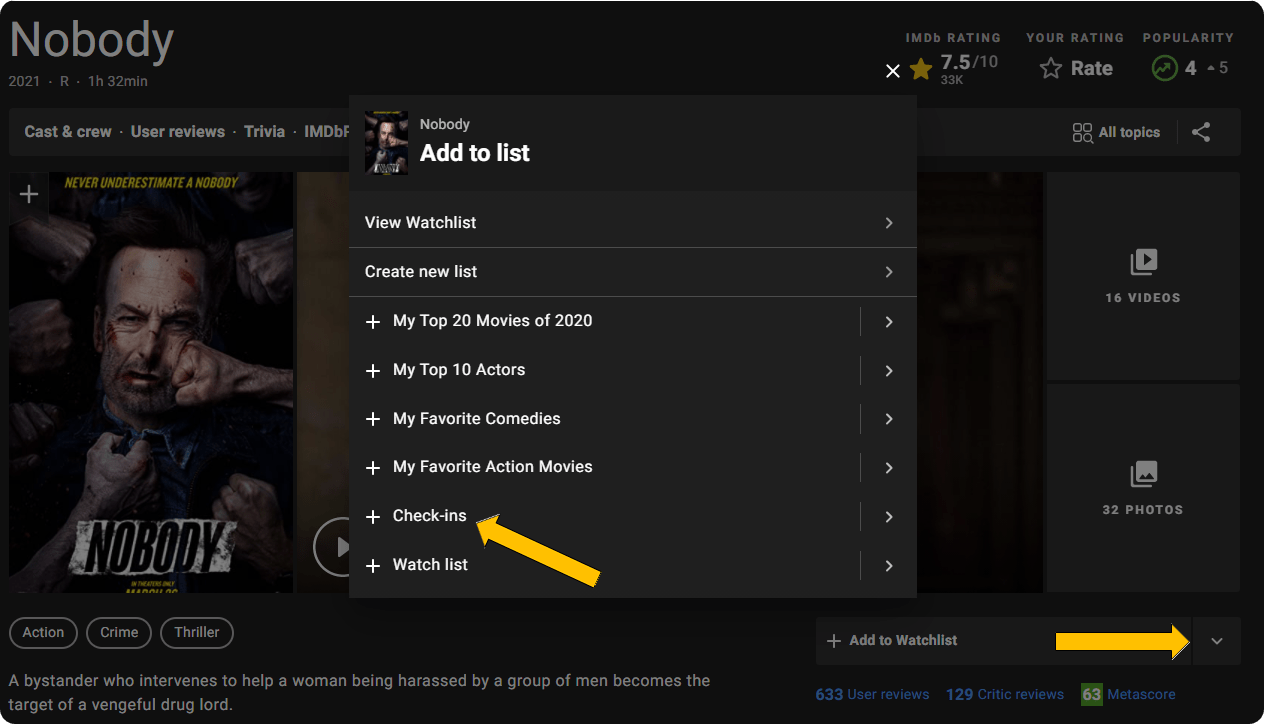
Task: Click the Rate star icon
Action: click(x=1050, y=68)
